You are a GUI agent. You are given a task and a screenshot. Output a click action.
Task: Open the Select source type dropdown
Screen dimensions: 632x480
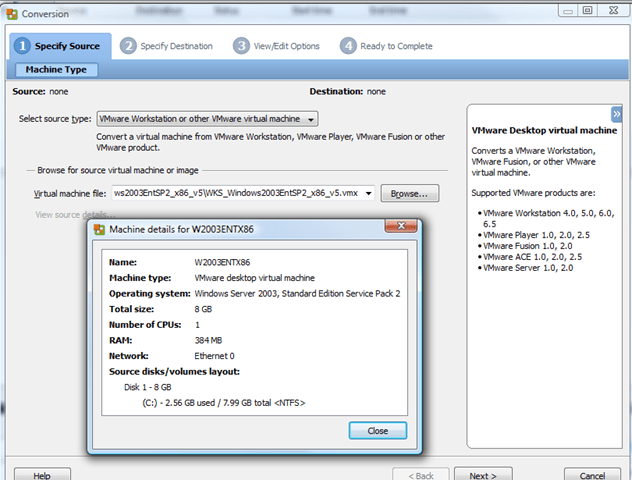click(207, 118)
